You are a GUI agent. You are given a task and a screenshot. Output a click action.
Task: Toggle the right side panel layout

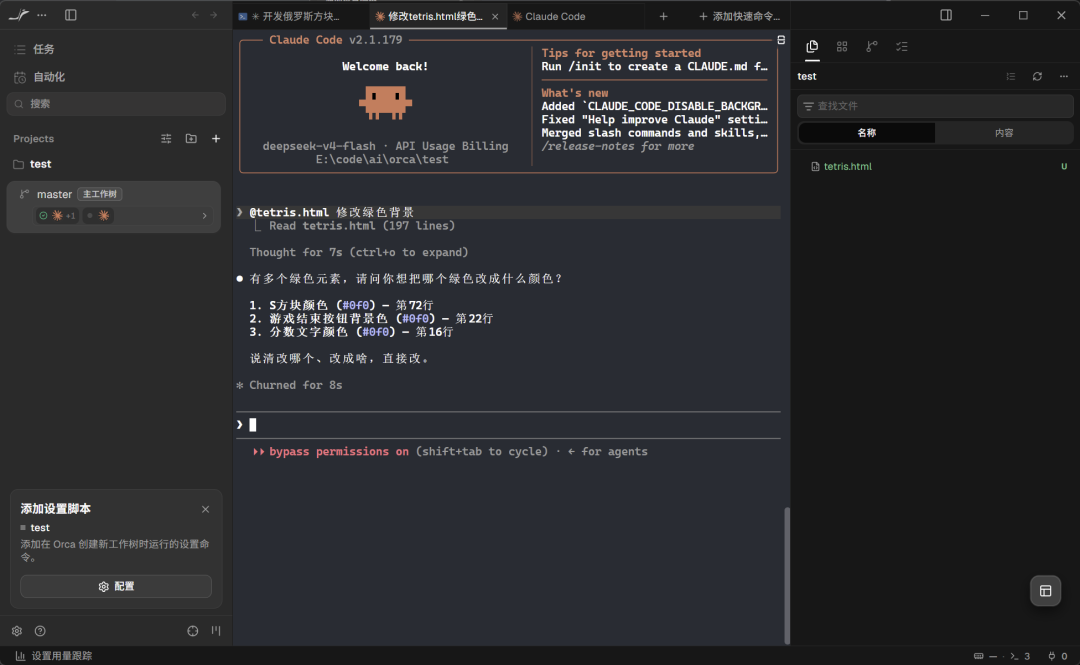(946, 15)
